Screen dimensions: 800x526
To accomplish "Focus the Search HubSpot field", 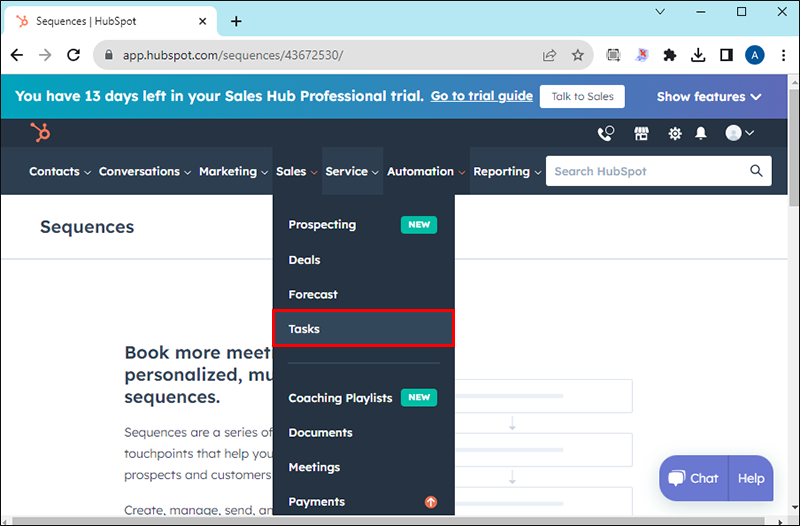I will pos(658,171).
